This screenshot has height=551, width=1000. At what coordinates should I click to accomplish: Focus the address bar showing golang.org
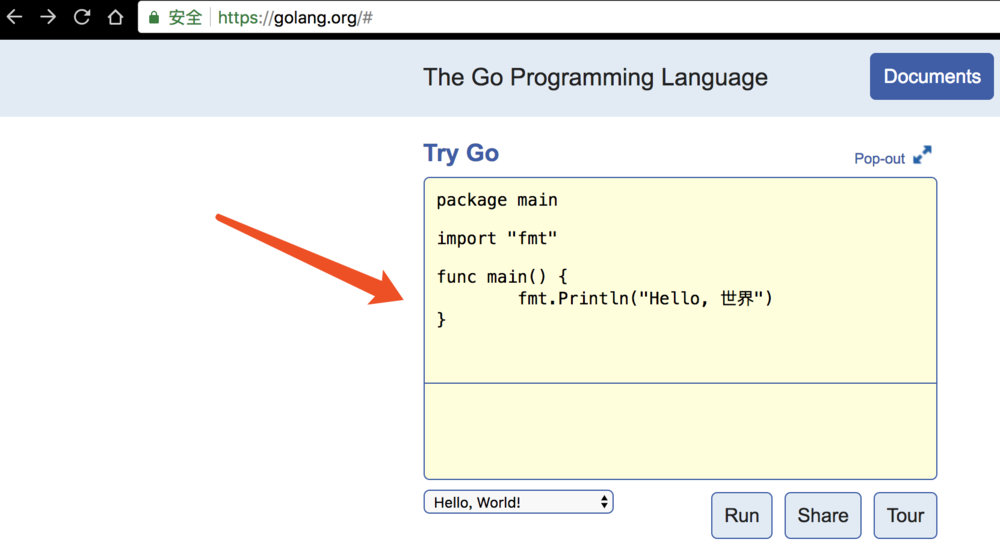click(568, 17)
